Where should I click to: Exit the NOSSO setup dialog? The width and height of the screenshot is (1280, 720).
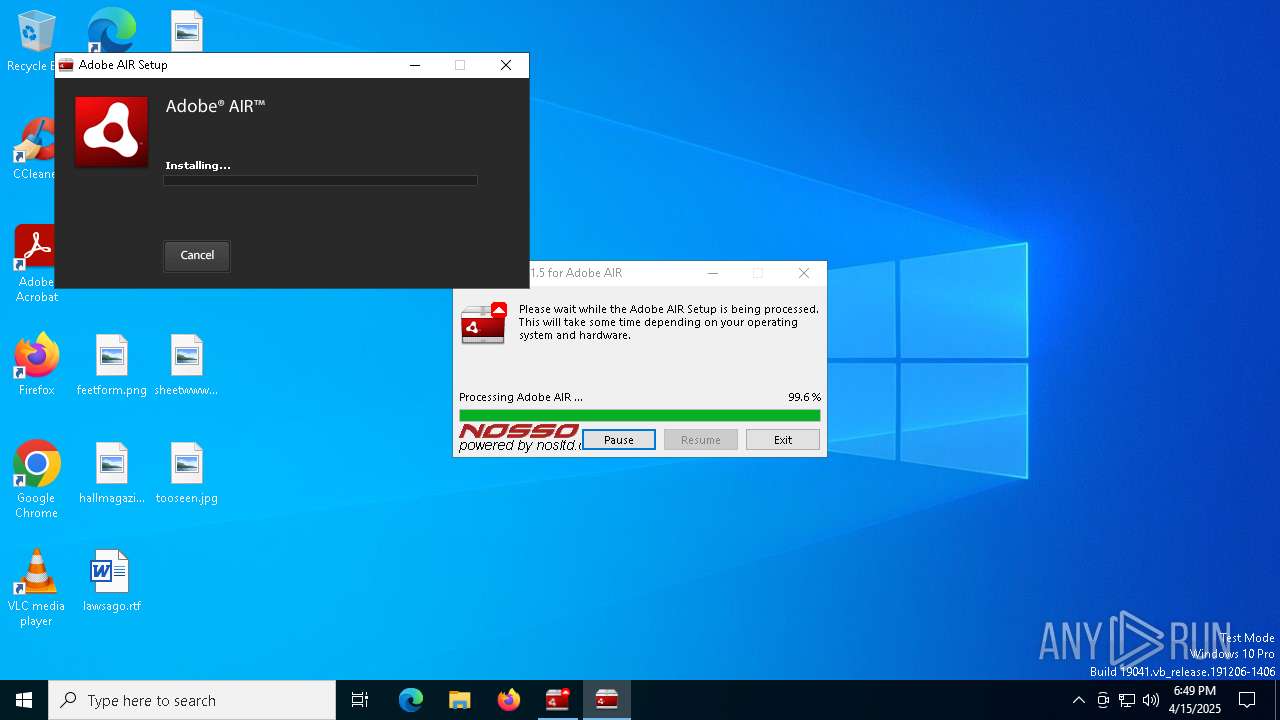pyautogui.click(x=783, y=440)
